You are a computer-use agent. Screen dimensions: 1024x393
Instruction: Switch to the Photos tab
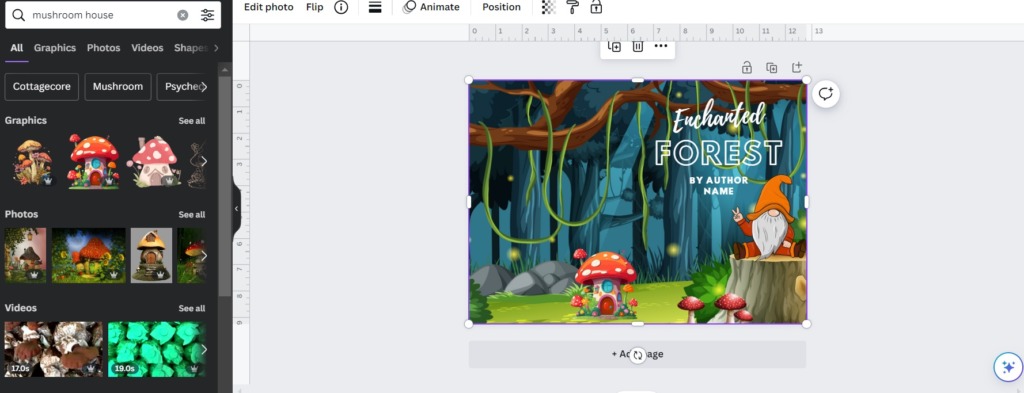103,48
